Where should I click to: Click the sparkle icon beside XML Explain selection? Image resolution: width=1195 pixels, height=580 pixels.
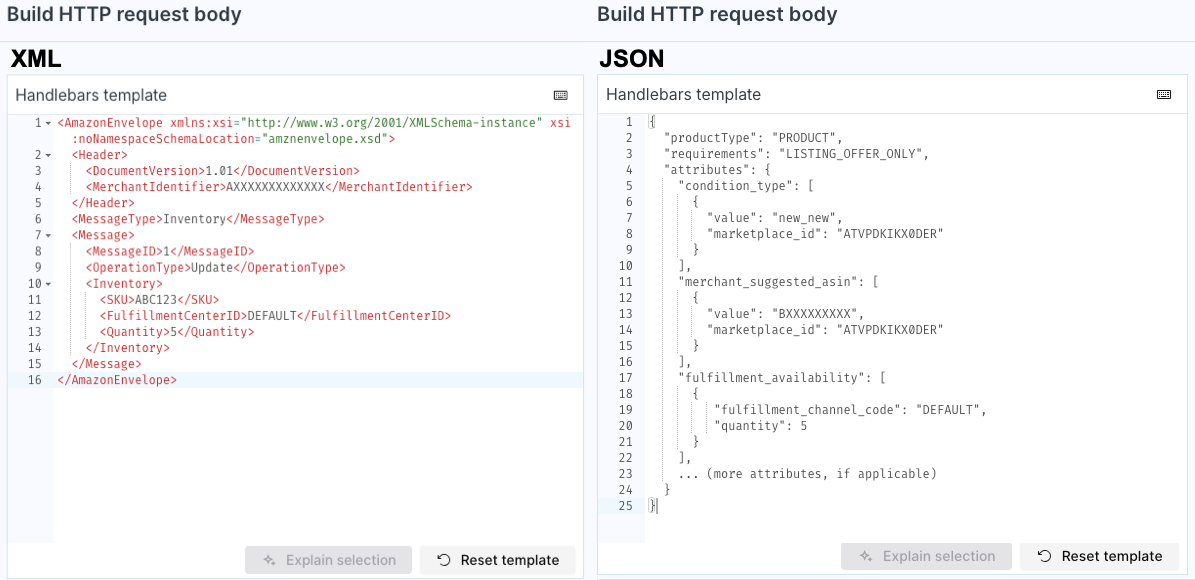pos(270,560)
